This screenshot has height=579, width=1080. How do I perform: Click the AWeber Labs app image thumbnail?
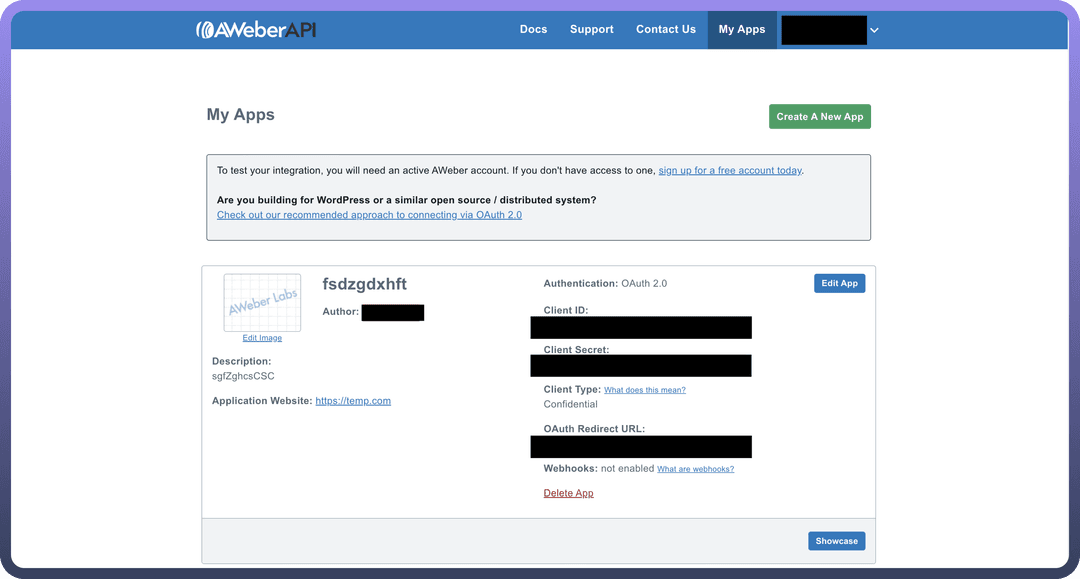pos(262,303)
